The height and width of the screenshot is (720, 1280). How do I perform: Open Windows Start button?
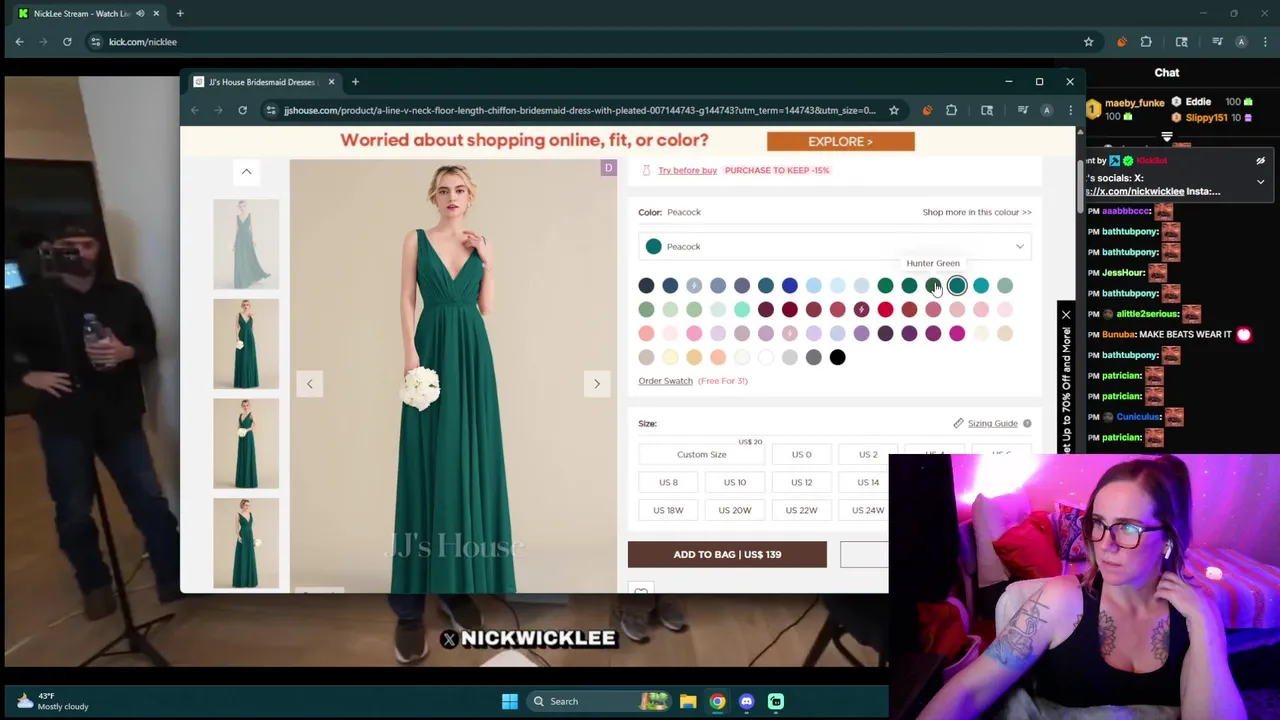[x=509, y=701]
